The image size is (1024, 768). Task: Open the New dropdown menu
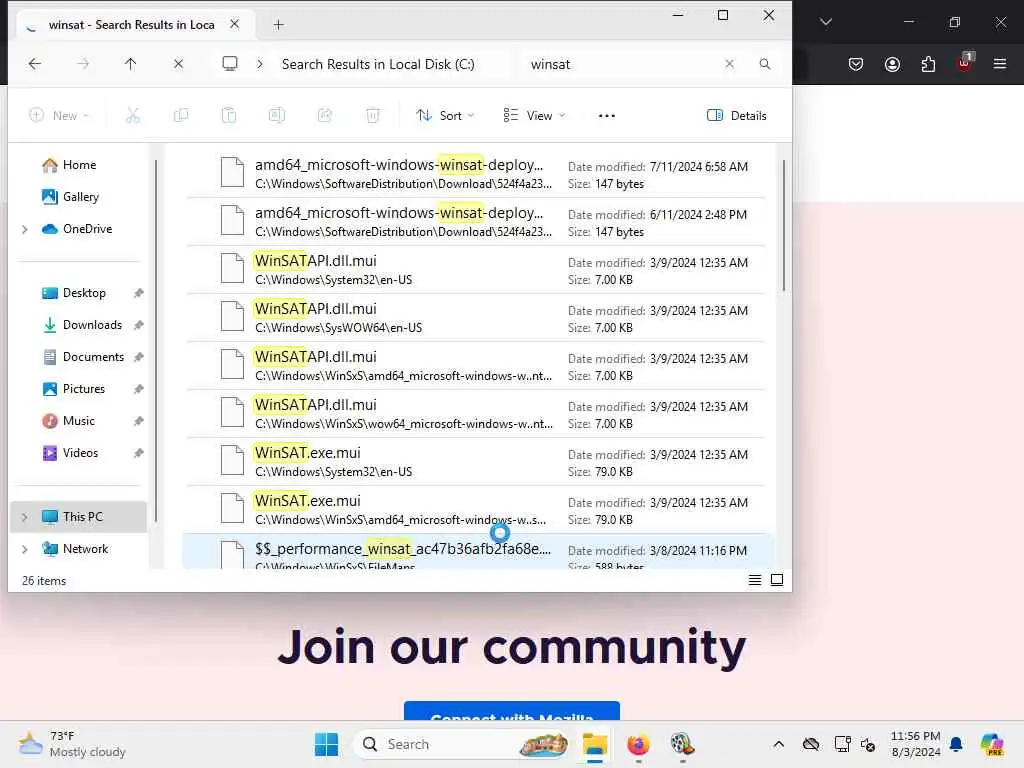coord(59,116)
